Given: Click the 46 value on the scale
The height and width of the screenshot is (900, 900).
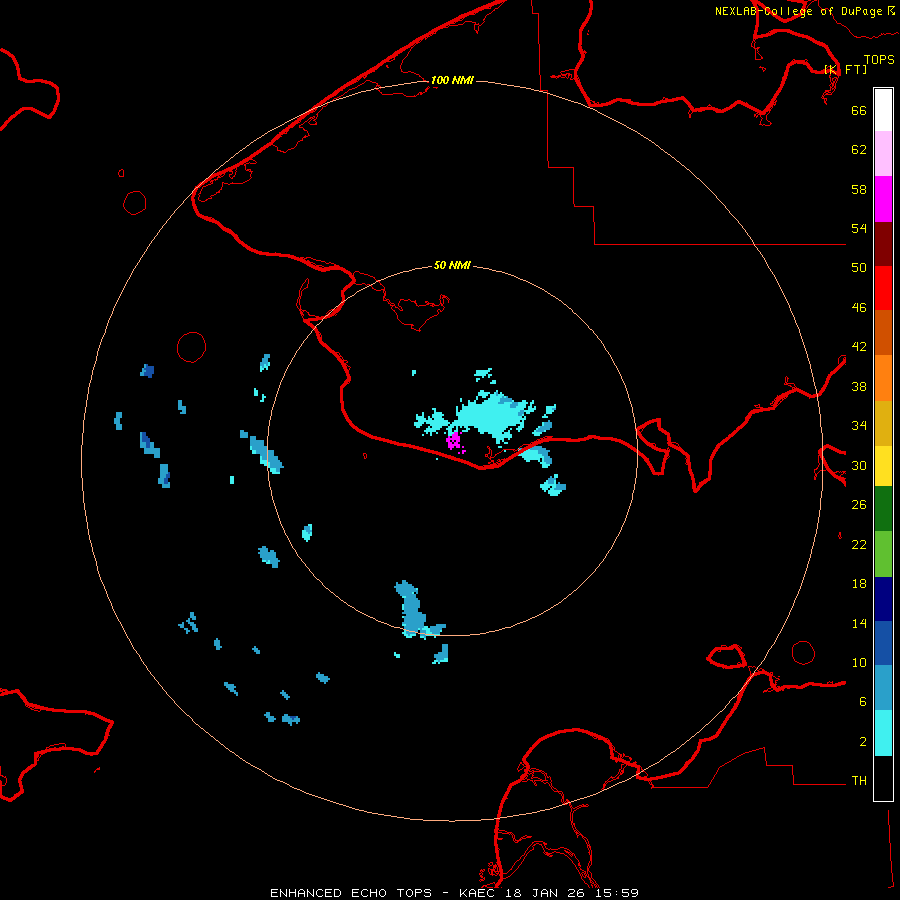Looking at the screenshot, I should pos(859,307).
